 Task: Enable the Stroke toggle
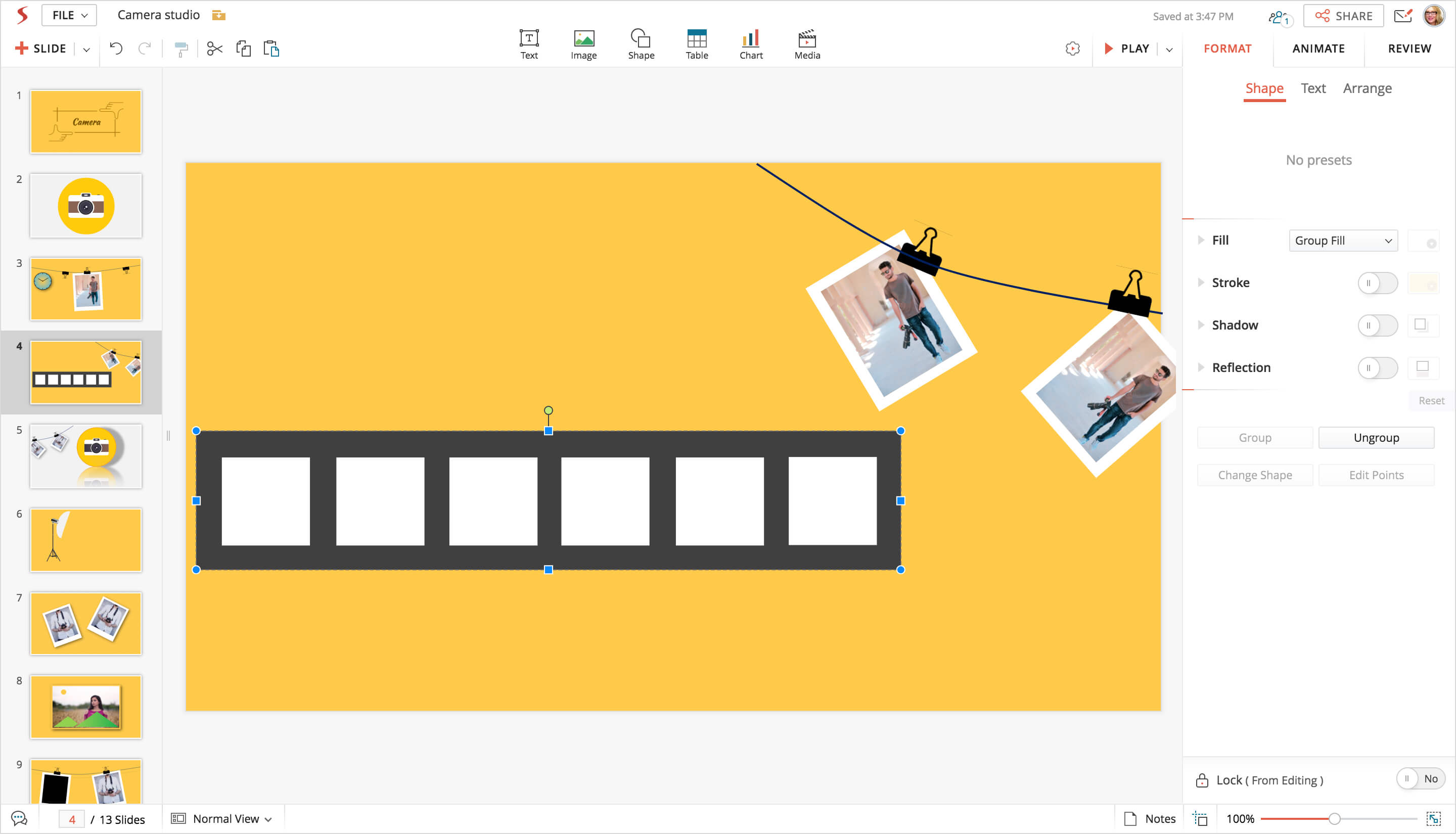pos(1377,283)
